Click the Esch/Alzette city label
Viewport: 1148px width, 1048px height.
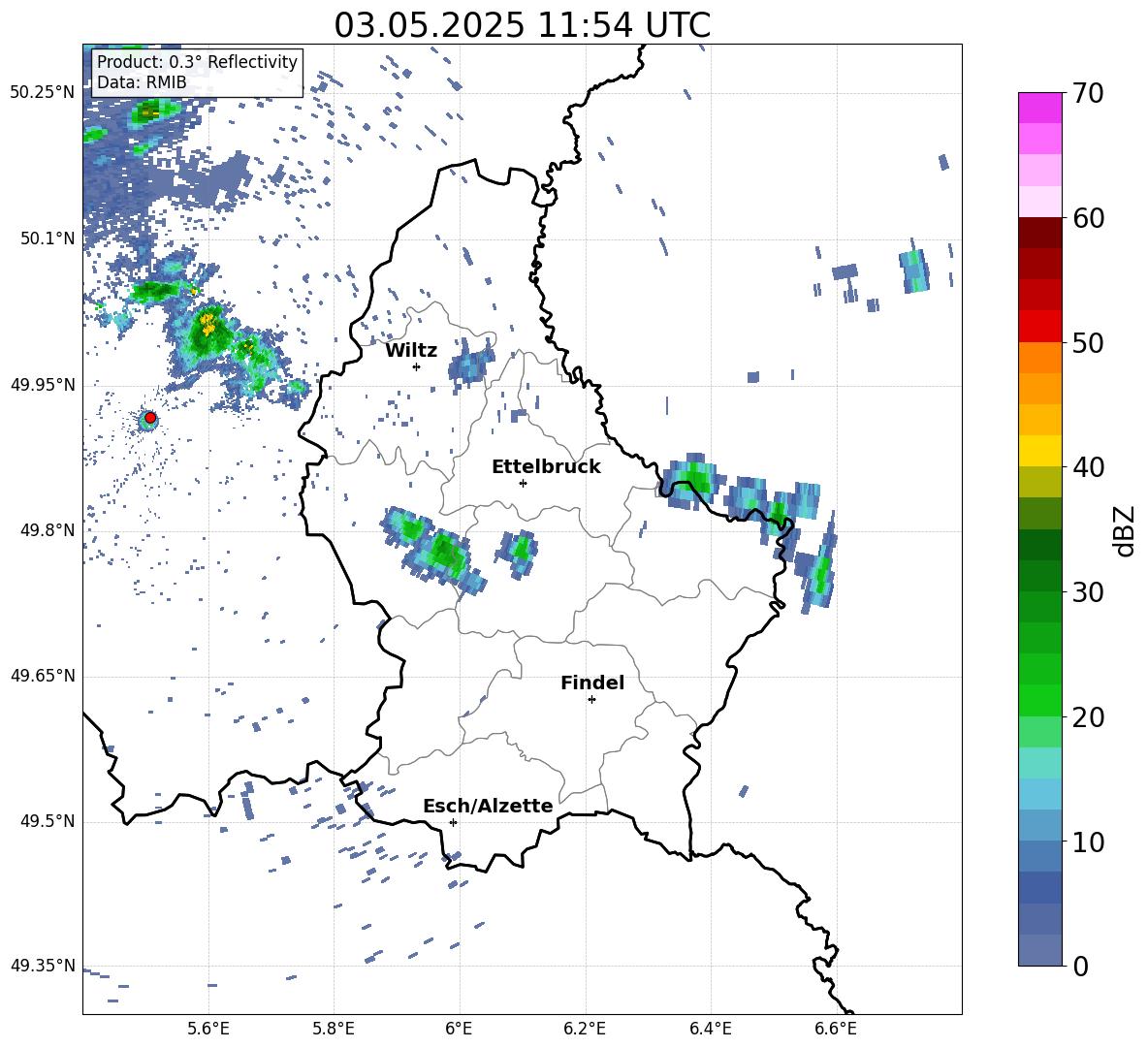click(x=488, y=806)
